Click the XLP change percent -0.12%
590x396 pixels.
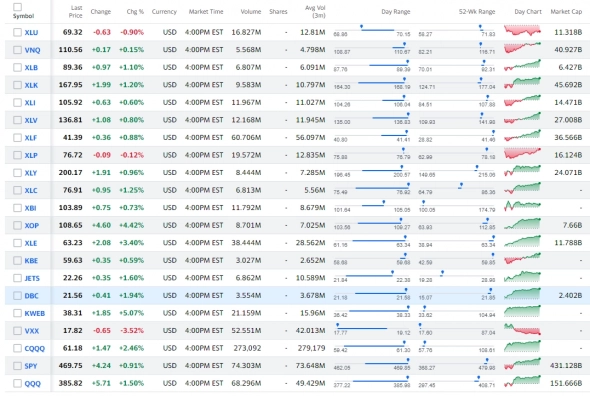coord(132,155)
